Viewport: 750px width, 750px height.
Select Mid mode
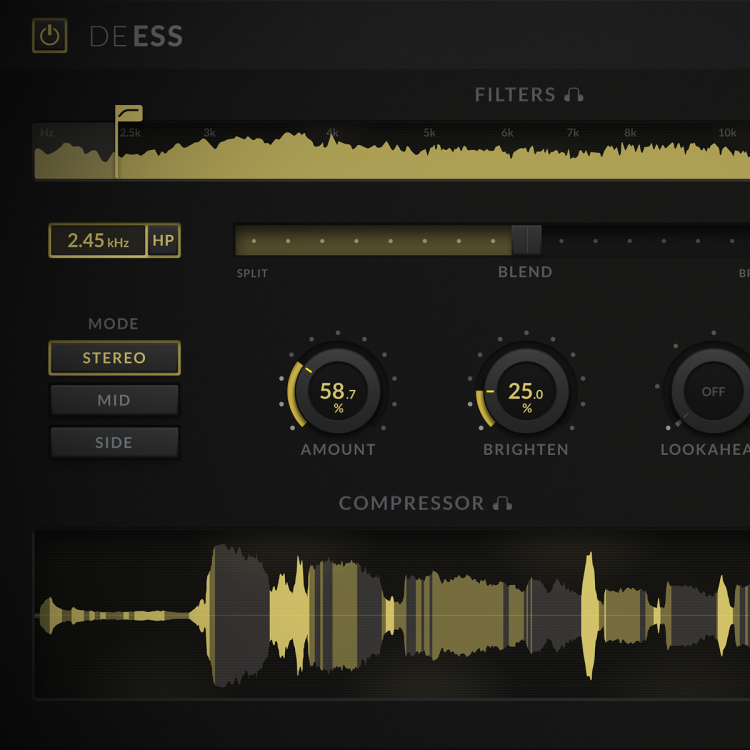pos(114,400)
